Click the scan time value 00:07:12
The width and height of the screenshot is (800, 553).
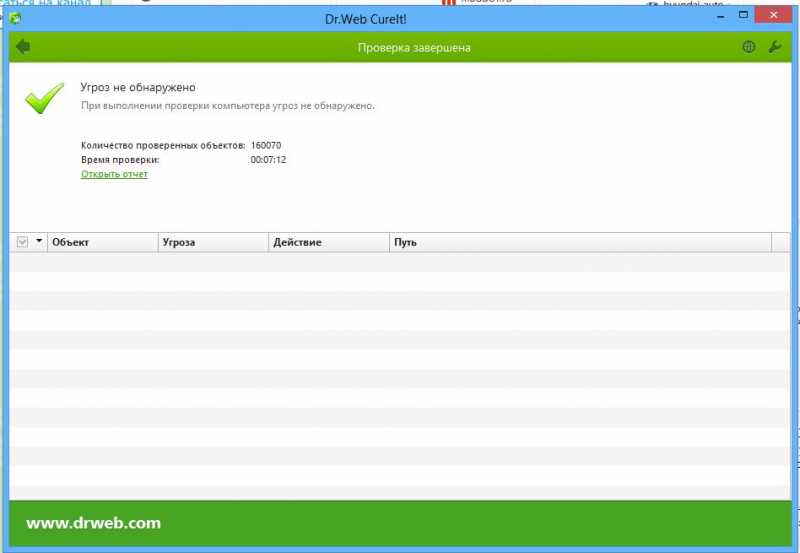tap(268, 160)
